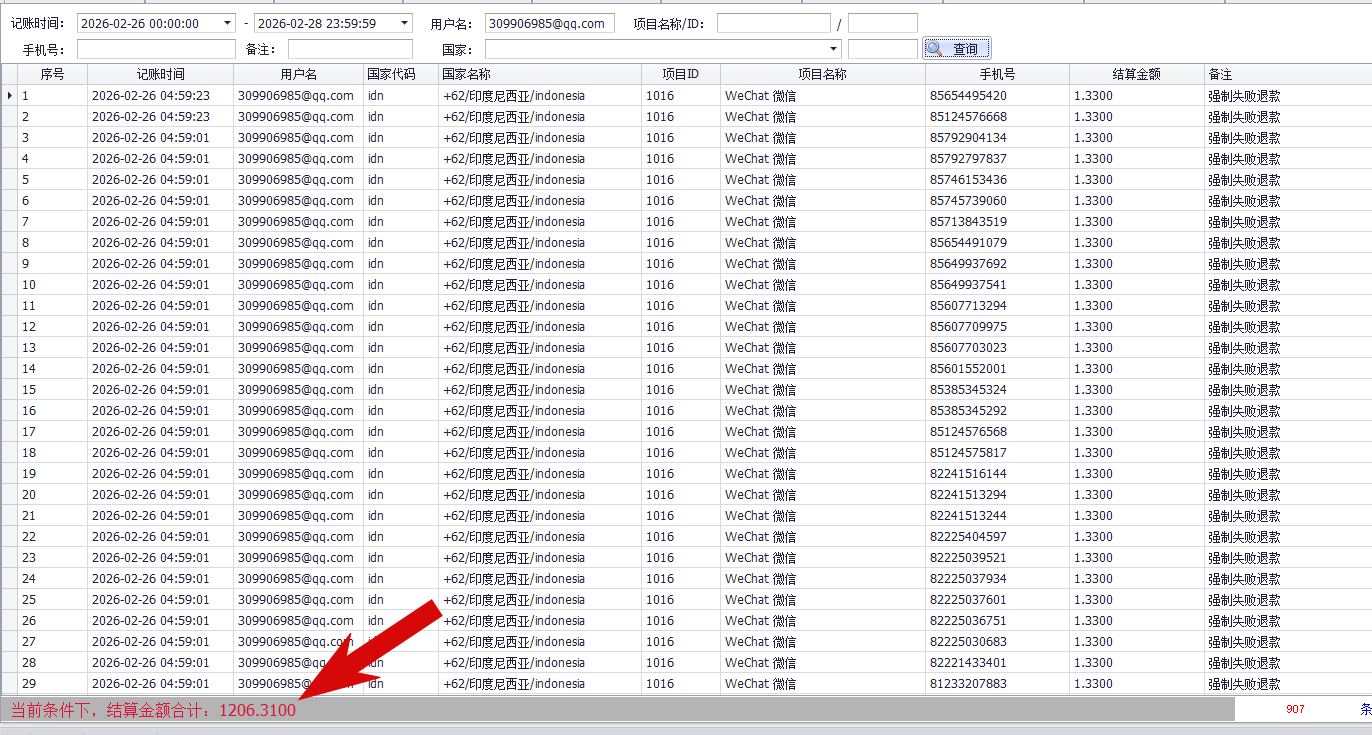Click the row indicator arrow of row 1
The height and width of the screenshot is (735, 1372).
[x=9, y=96]
